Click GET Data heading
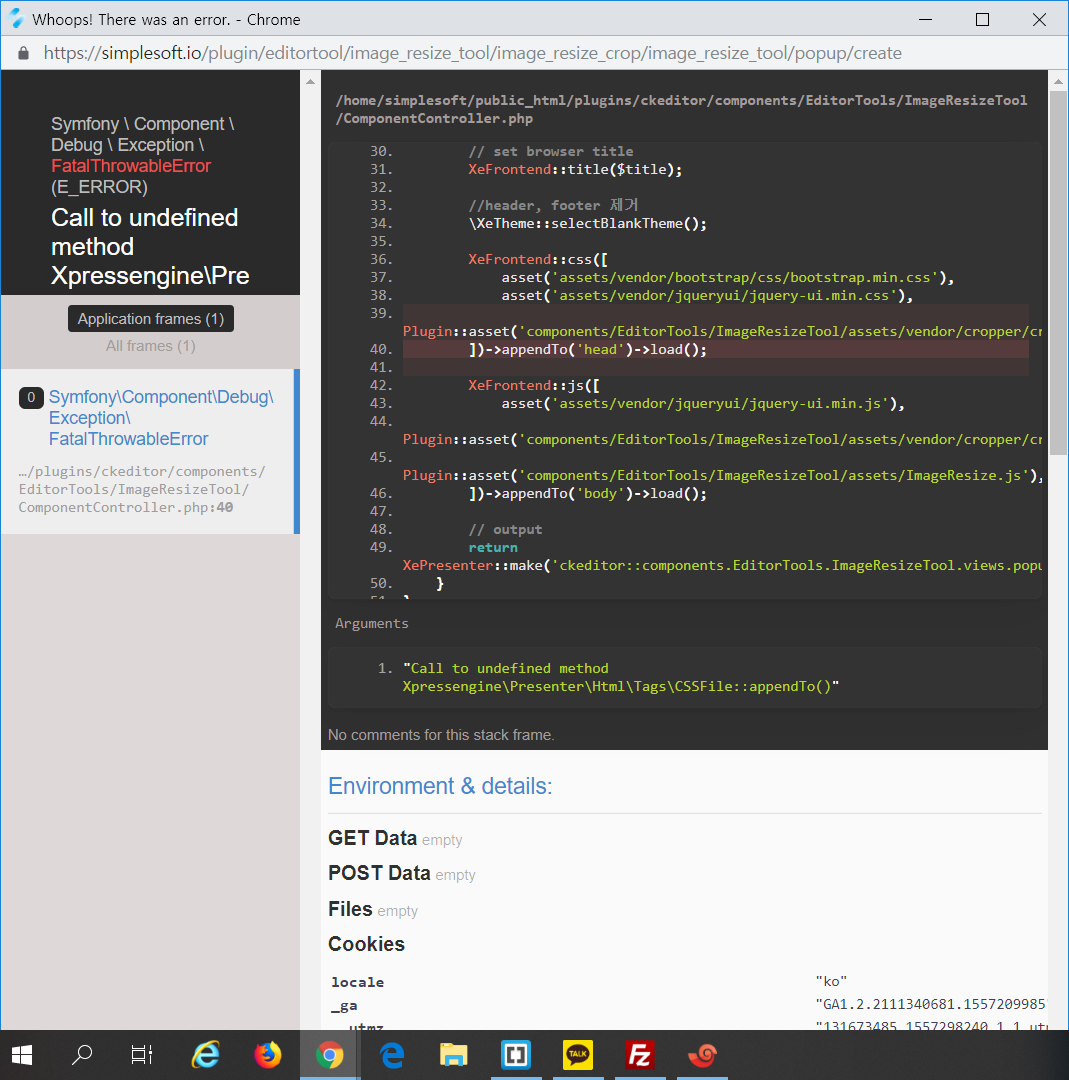This screenshot has height=1080, width=1069. click(373, 838)
